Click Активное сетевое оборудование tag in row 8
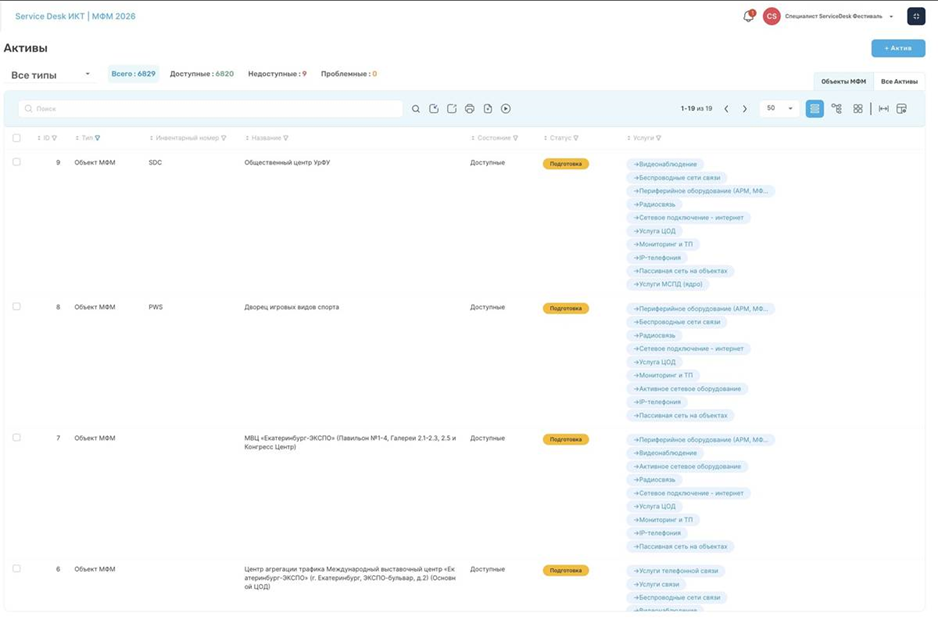Viewport: 938px width, 624px height. [687, 389]
